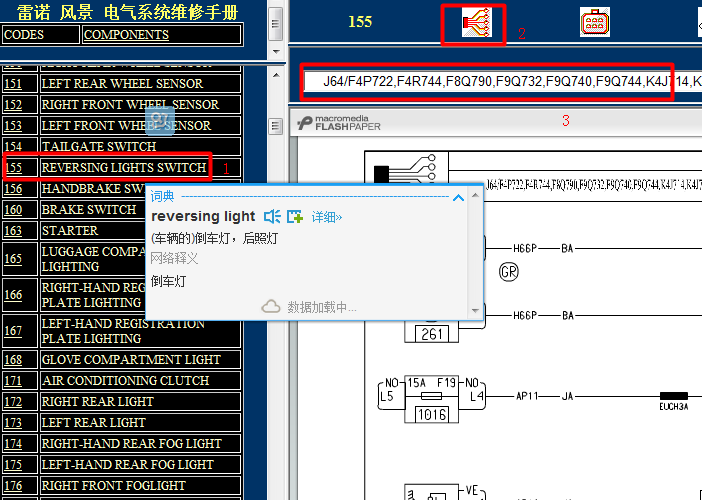Select TAILGATE SWITCH entry
The height and width of the screenshot is (500, 702).
coord(141,147)
